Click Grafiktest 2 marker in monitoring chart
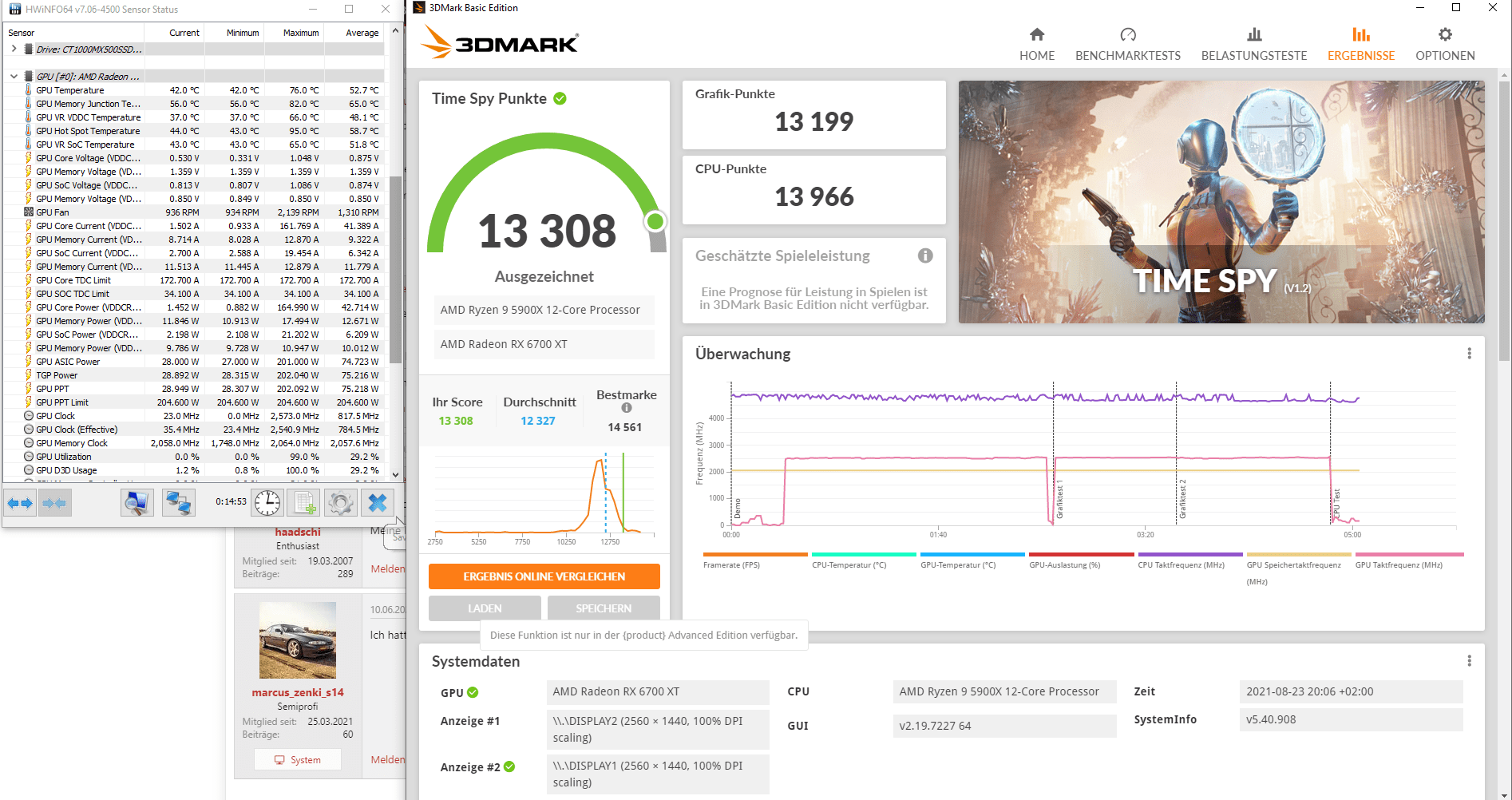The image size is (1512, 800). coord(1182,500)
